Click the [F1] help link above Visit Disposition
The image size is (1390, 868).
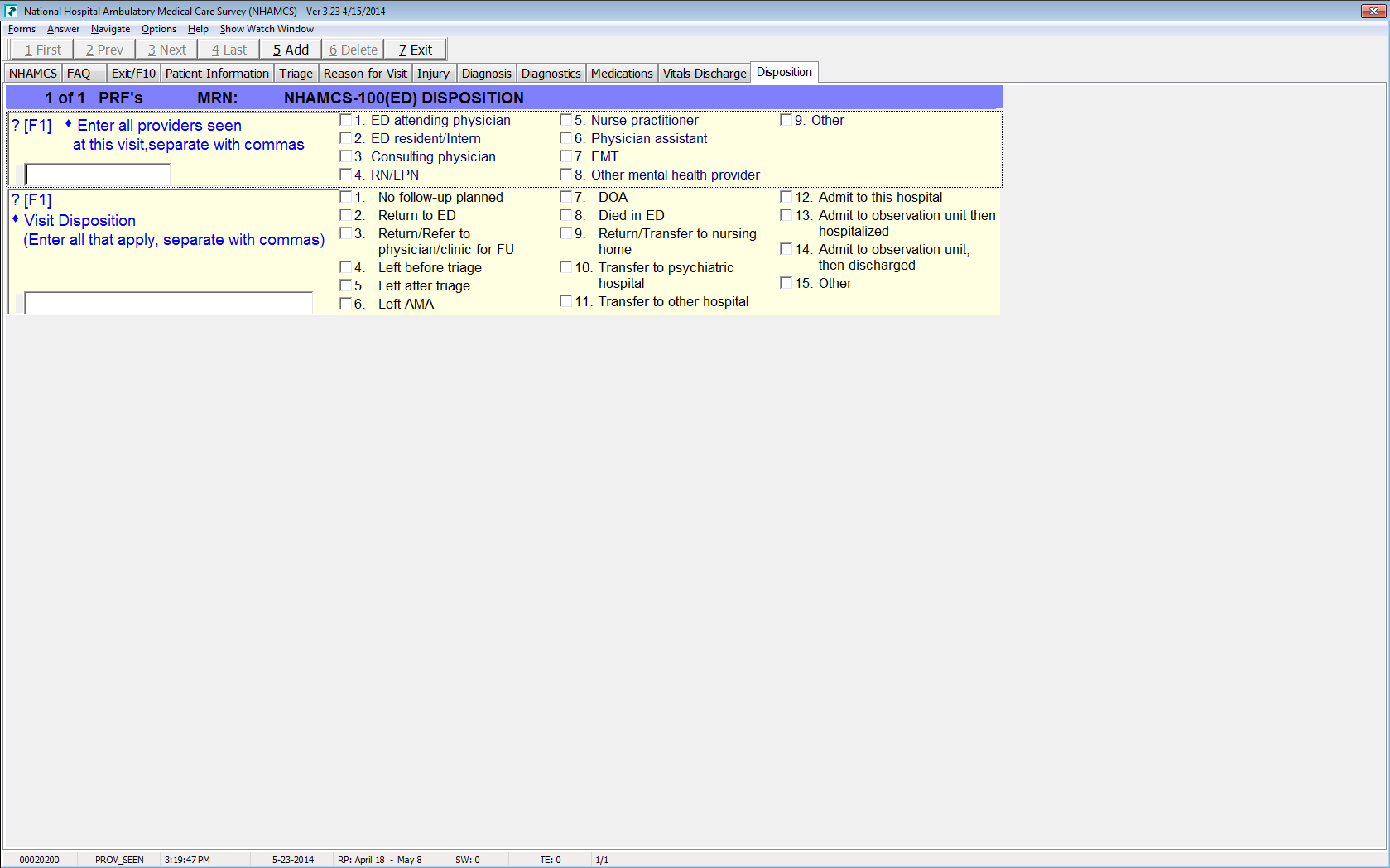(x=37, y=200)
